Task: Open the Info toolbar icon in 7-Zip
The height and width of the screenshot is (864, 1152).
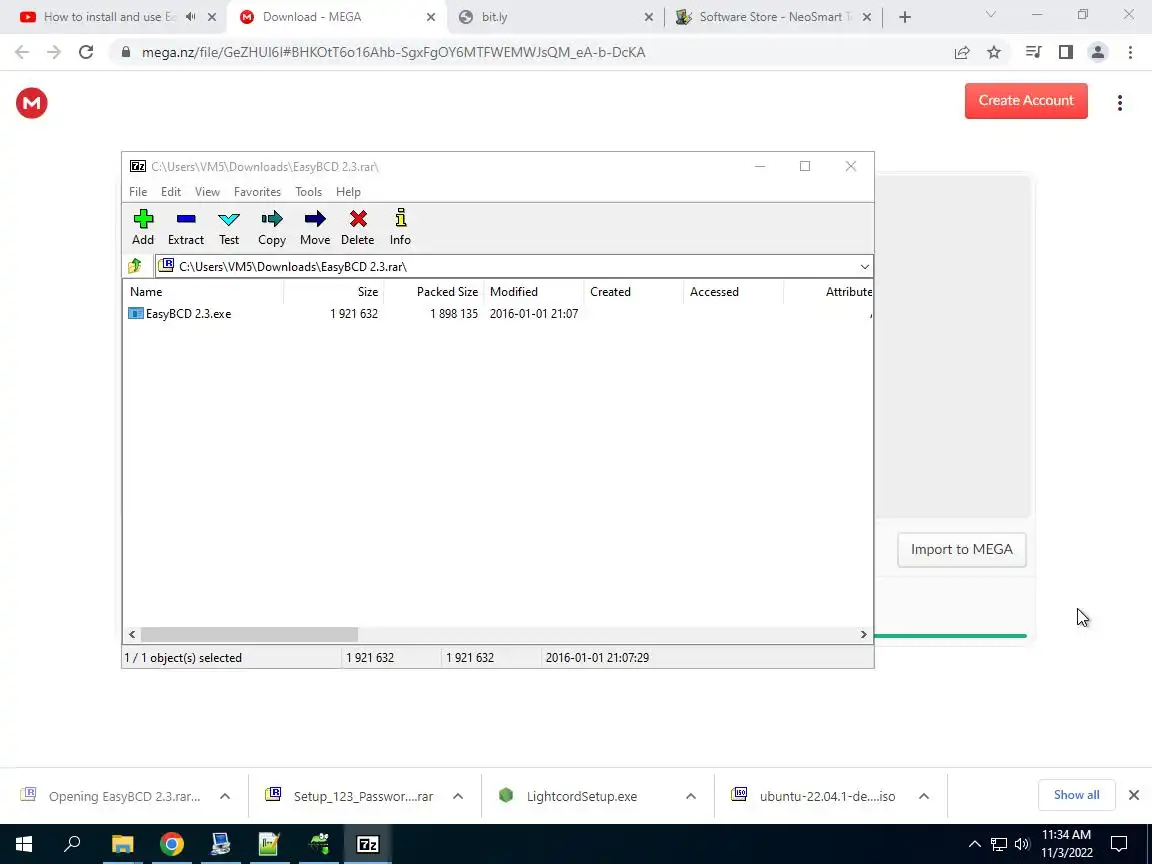Action: (x=400, y=227)
